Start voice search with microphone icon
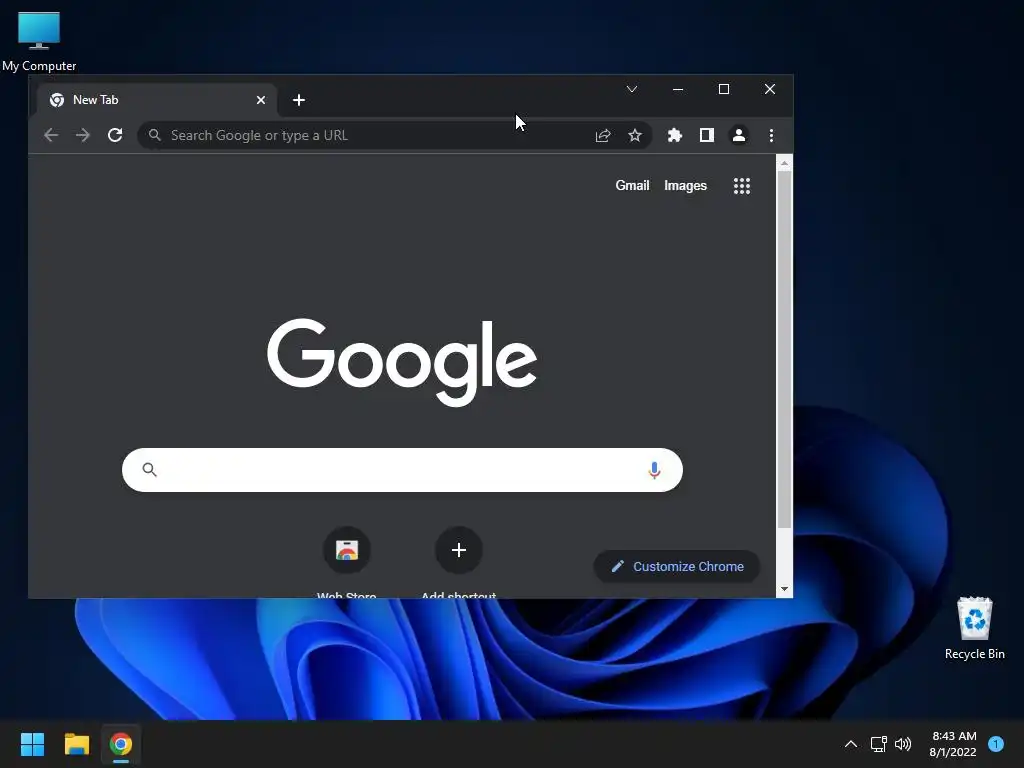Screen dimensions: 1024x768 pyautogui.click(x=654, y=470)
